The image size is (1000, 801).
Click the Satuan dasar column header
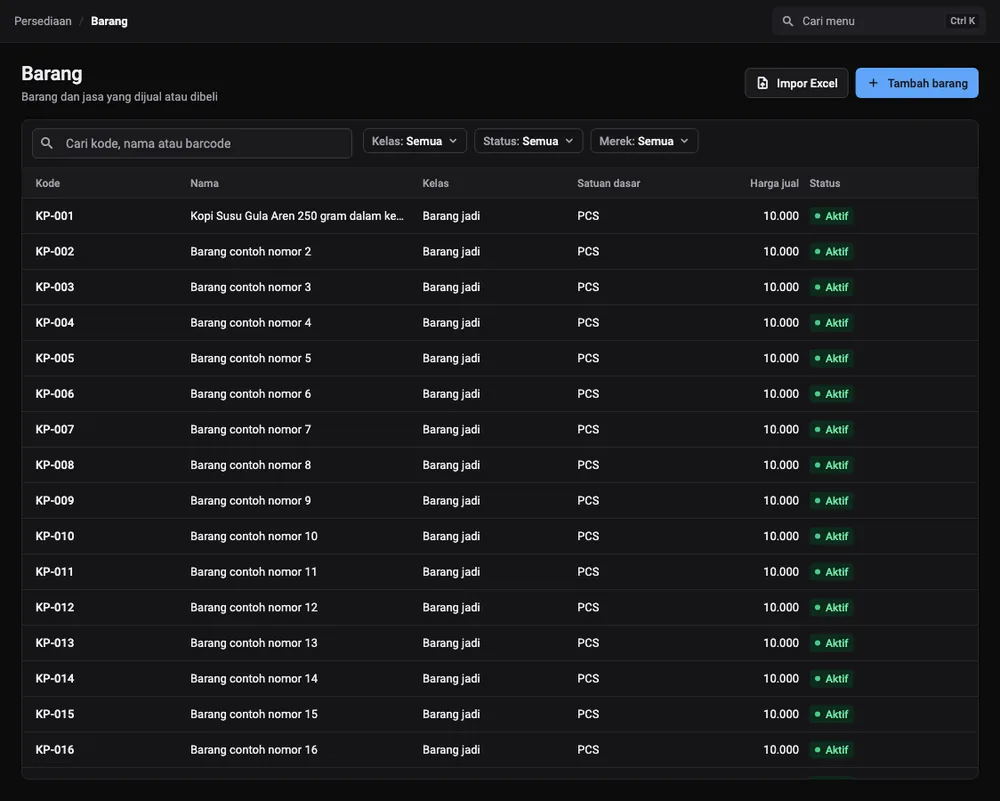[608, 183]
